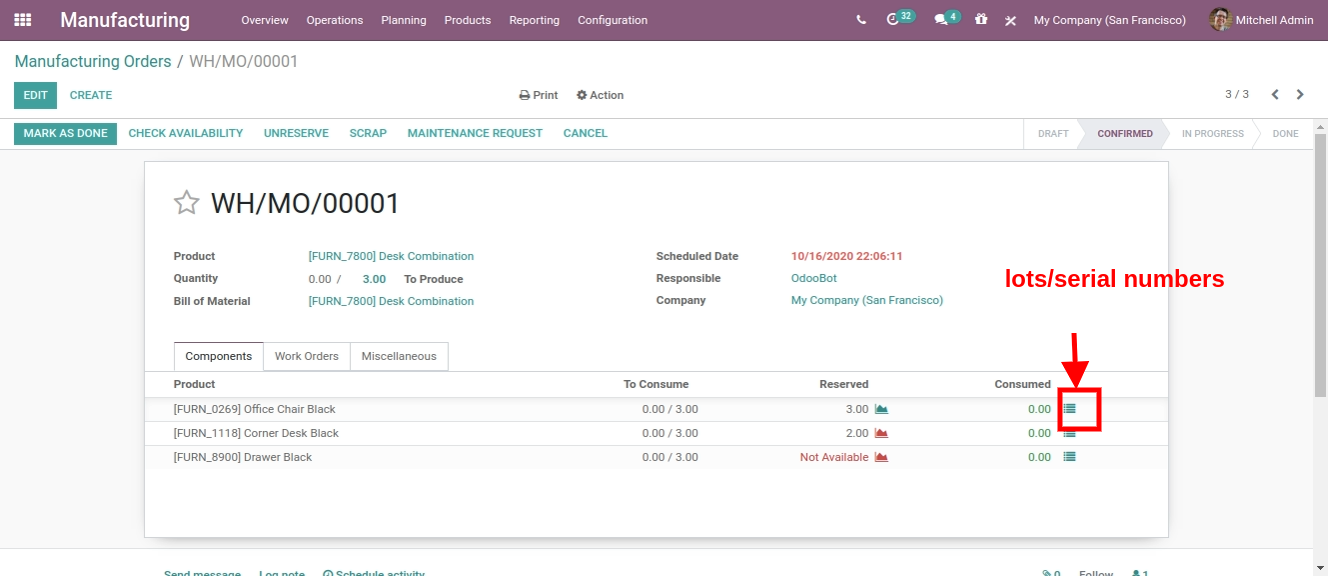This screenshot has width=1328, height=576.
Task: Open the Print dropdown
Action: click(538, 95)
